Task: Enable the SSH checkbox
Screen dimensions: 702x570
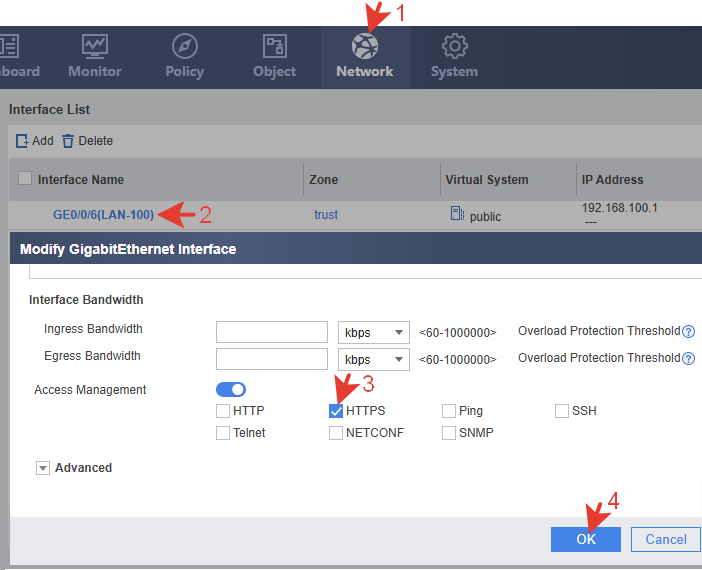Action: point(562,411)
